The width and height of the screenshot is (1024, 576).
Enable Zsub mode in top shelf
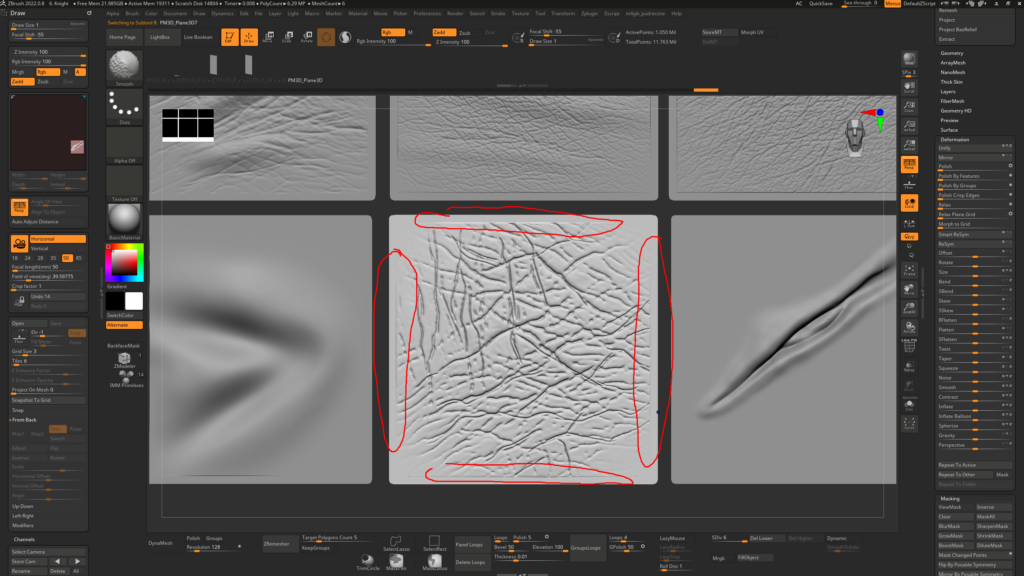click(x=464, y=33)
